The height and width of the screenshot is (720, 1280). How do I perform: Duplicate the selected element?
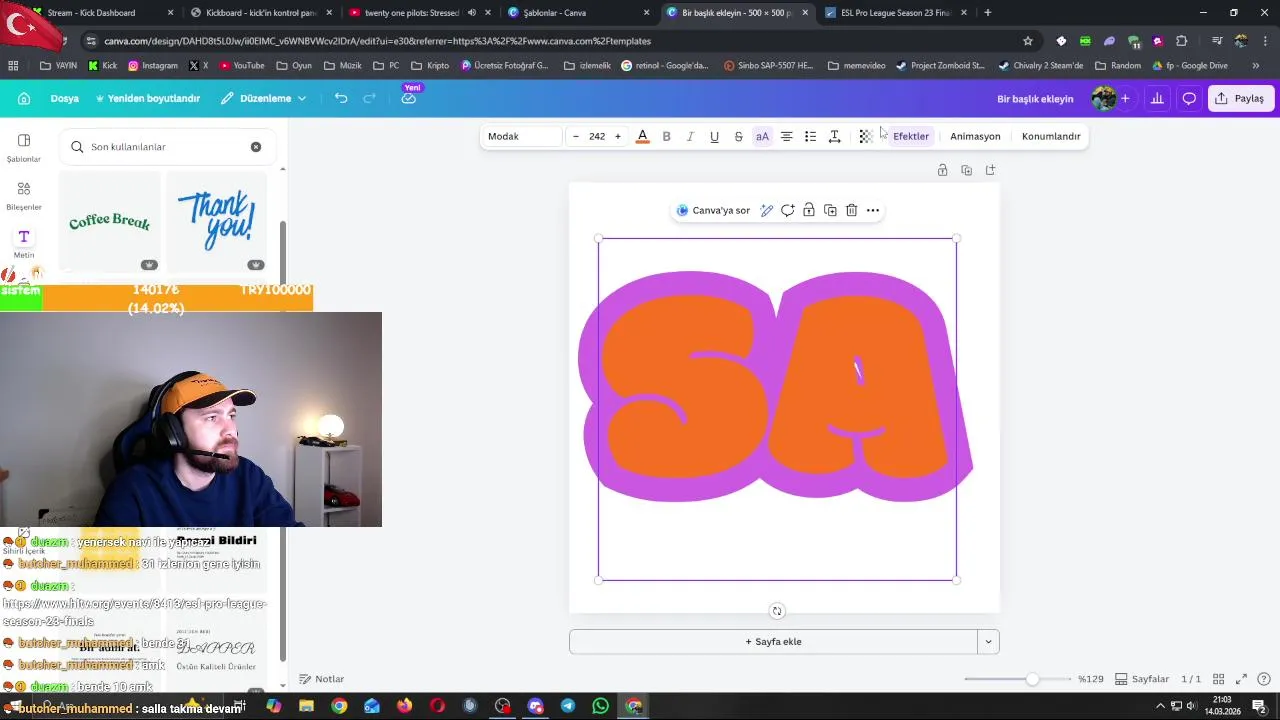830,210
